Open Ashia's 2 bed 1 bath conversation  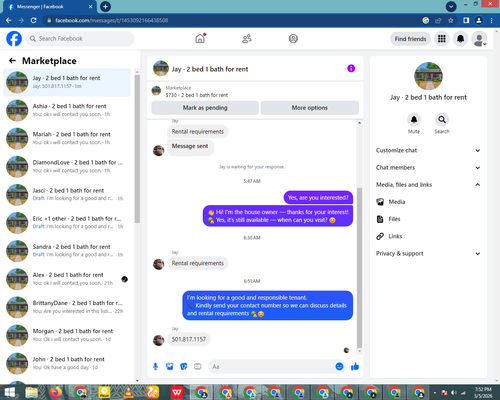pos(67,110)
